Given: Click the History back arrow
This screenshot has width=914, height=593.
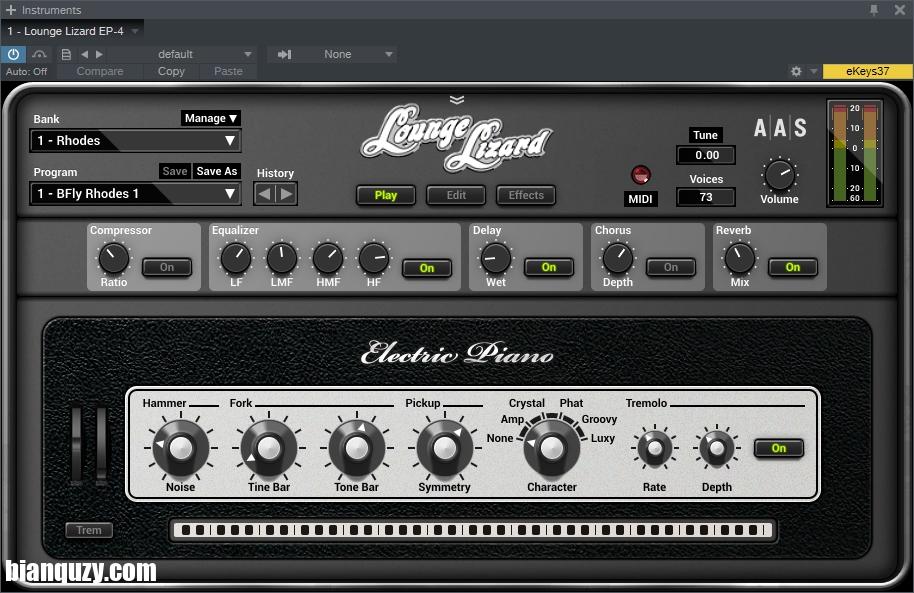Looking at the screenshot, I should pyautogui.click(x=264, y=194).
